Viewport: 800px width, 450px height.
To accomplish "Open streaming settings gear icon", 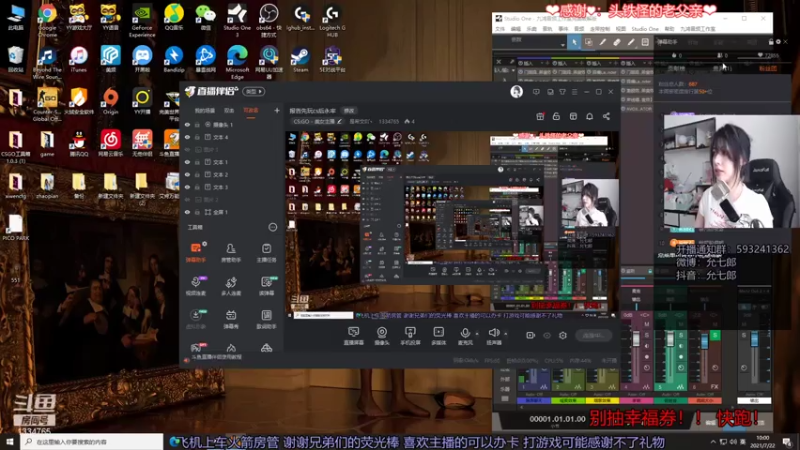I will tap(563, 336).
